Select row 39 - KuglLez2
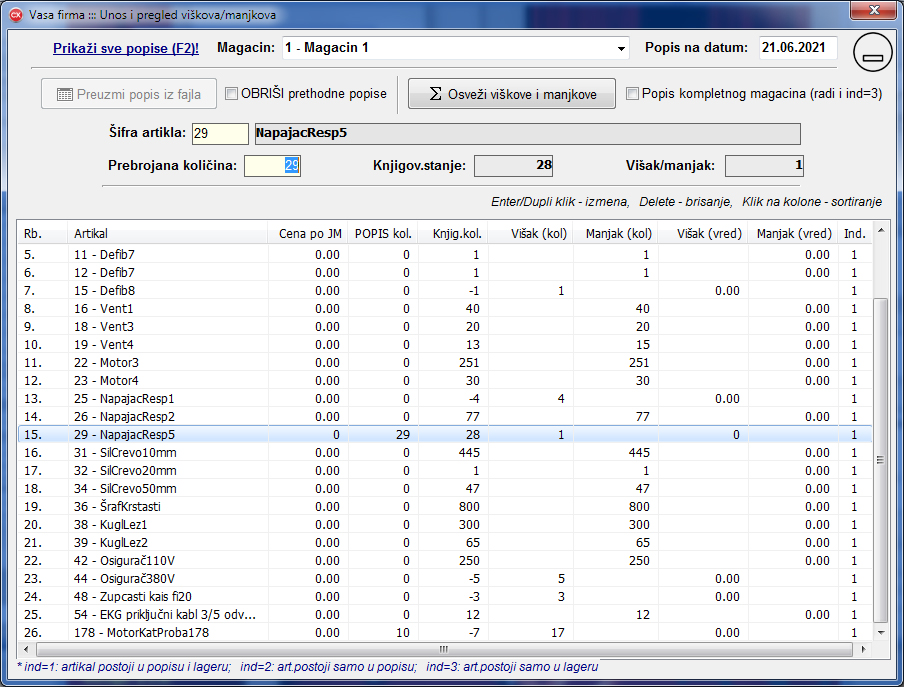The width and height of the screenshot is (904, 687). coord(445,543)
